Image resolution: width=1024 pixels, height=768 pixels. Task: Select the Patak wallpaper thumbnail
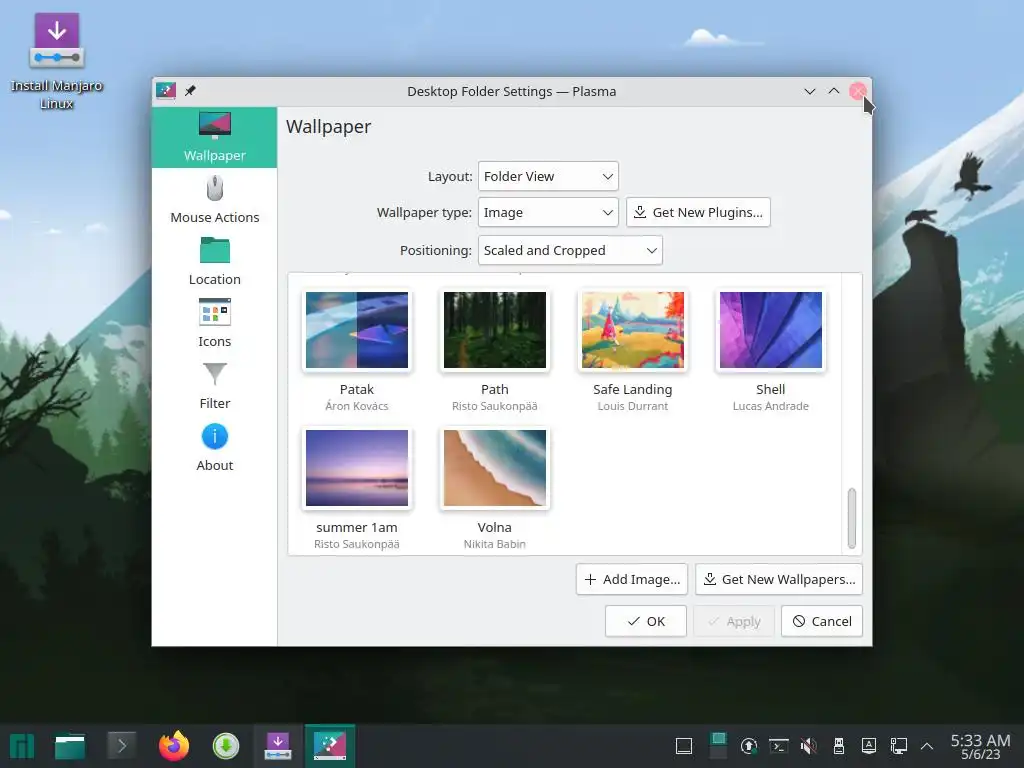pos(357,330)
